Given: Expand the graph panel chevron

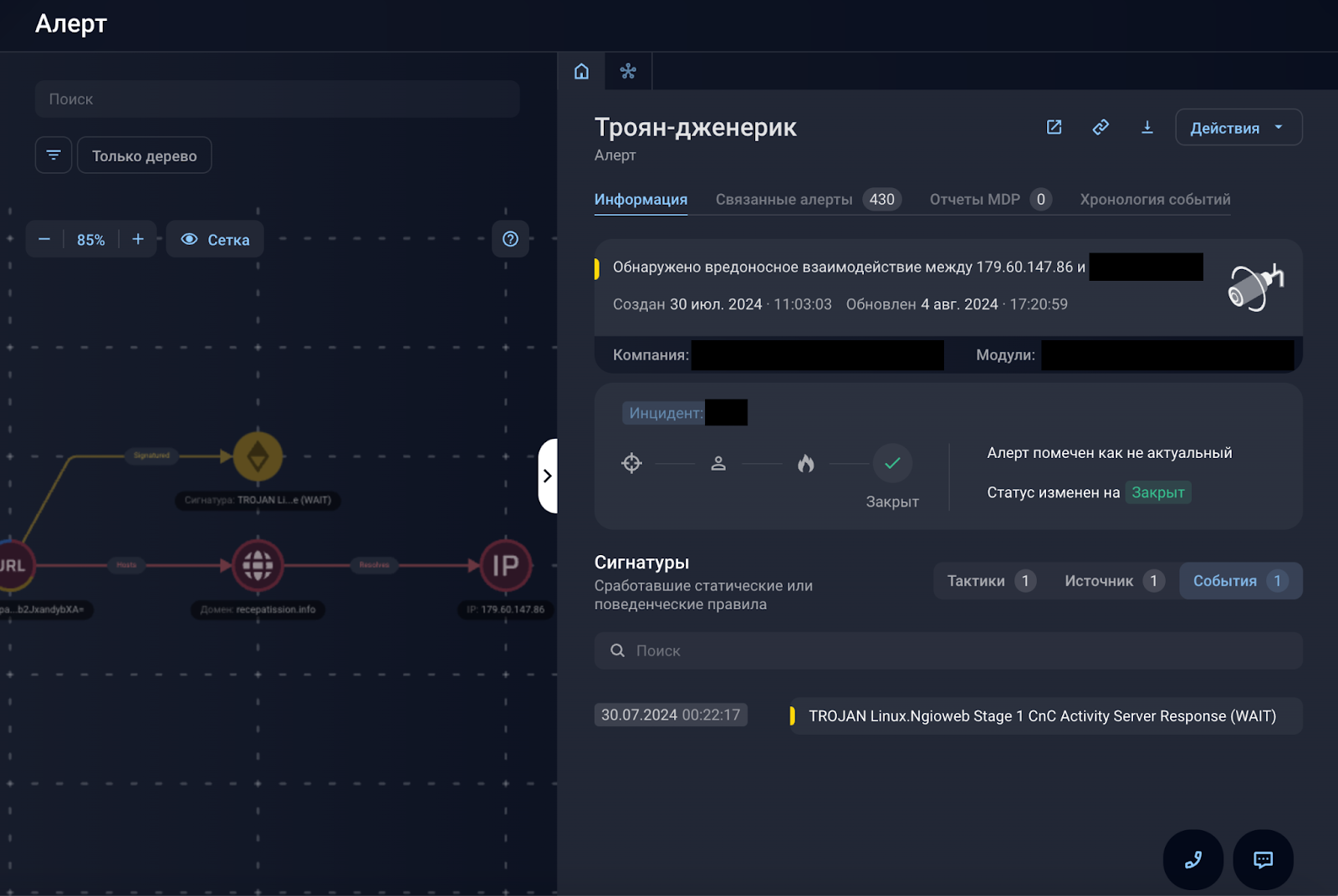Looking at the screenshot, I should pyautogui.click(x=548, y=476).
